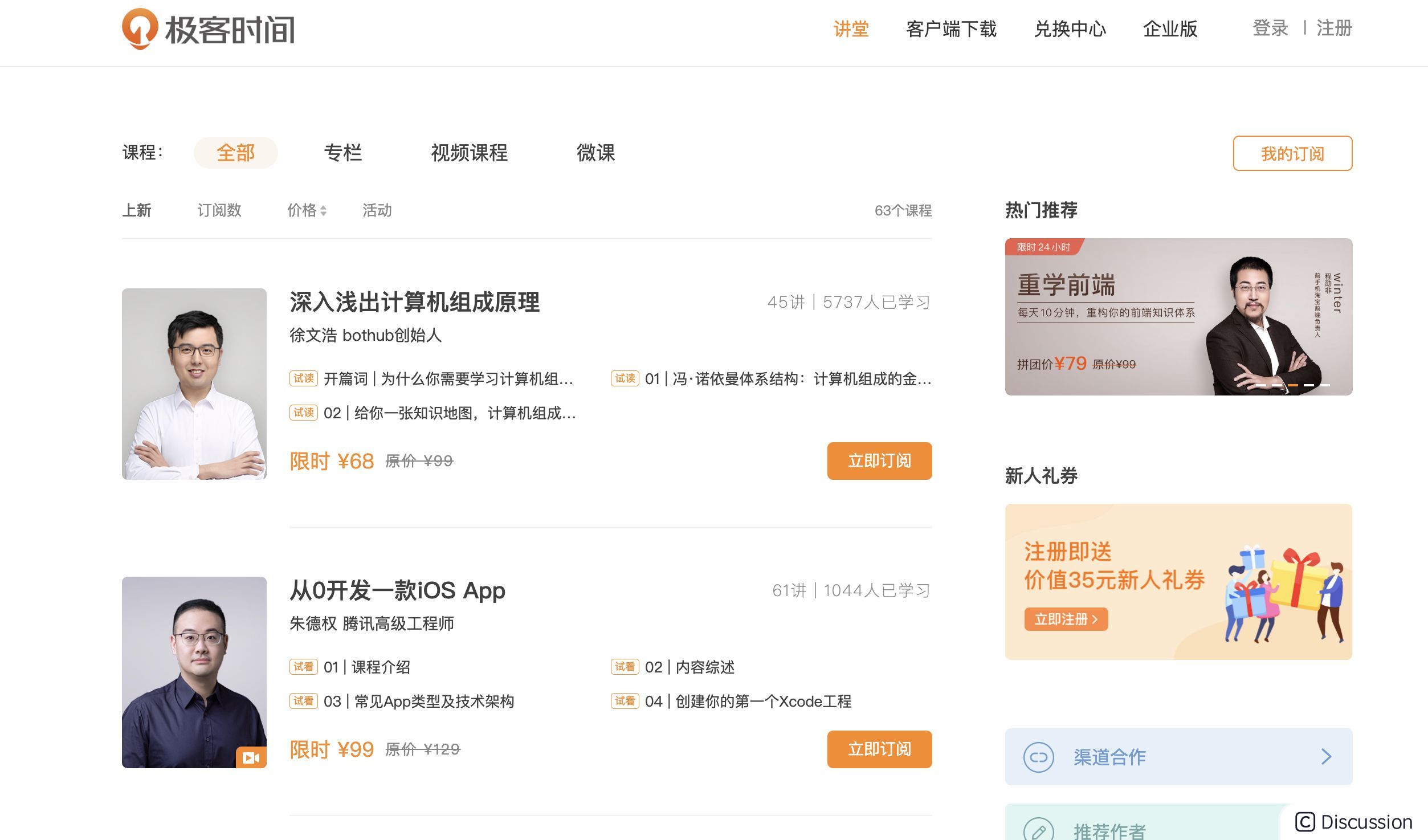Image resolution: width=1428 pixels, height=840 pixels.
Task: Click the 推荐作者 pencil icon
Action: point(1038,831)
